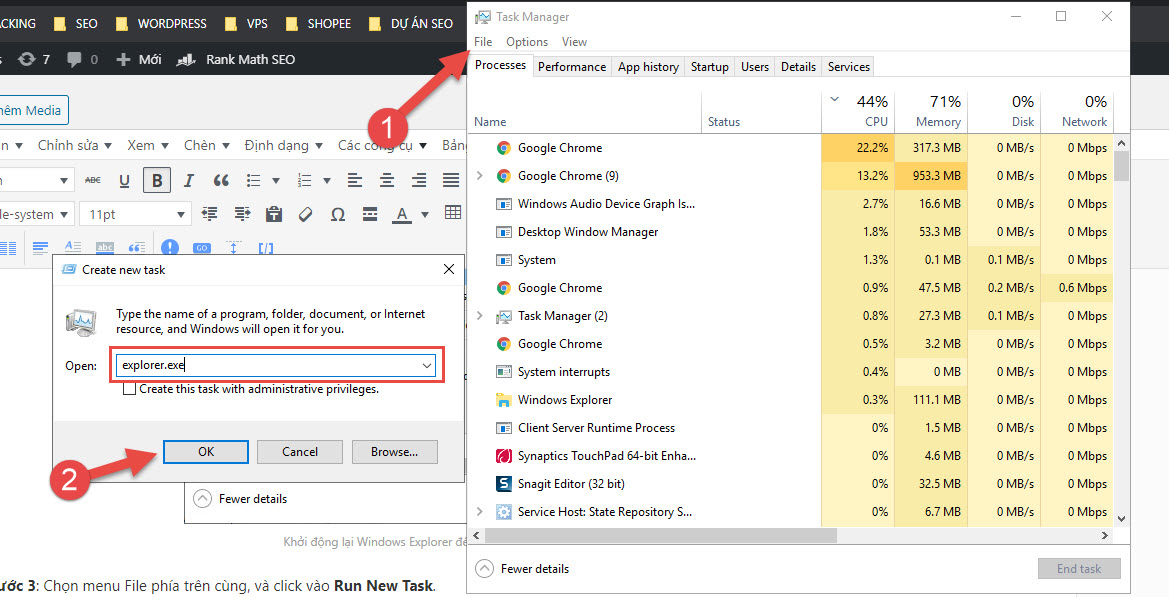Image resolution: width=1169 pixels, height=597 pixels.
Task: Click the table grid icon
Action: pyautogui.click(x=453, y=213)
